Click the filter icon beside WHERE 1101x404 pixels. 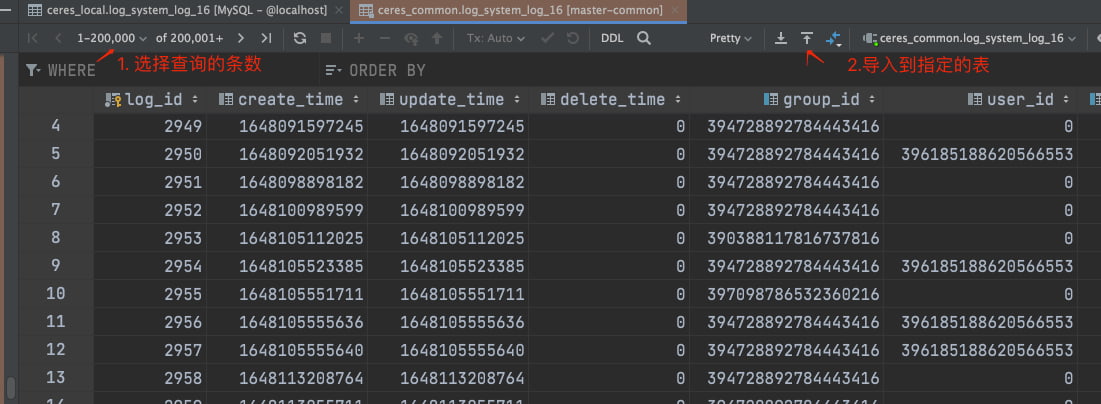pyautogui.click(x=33, y=70)
